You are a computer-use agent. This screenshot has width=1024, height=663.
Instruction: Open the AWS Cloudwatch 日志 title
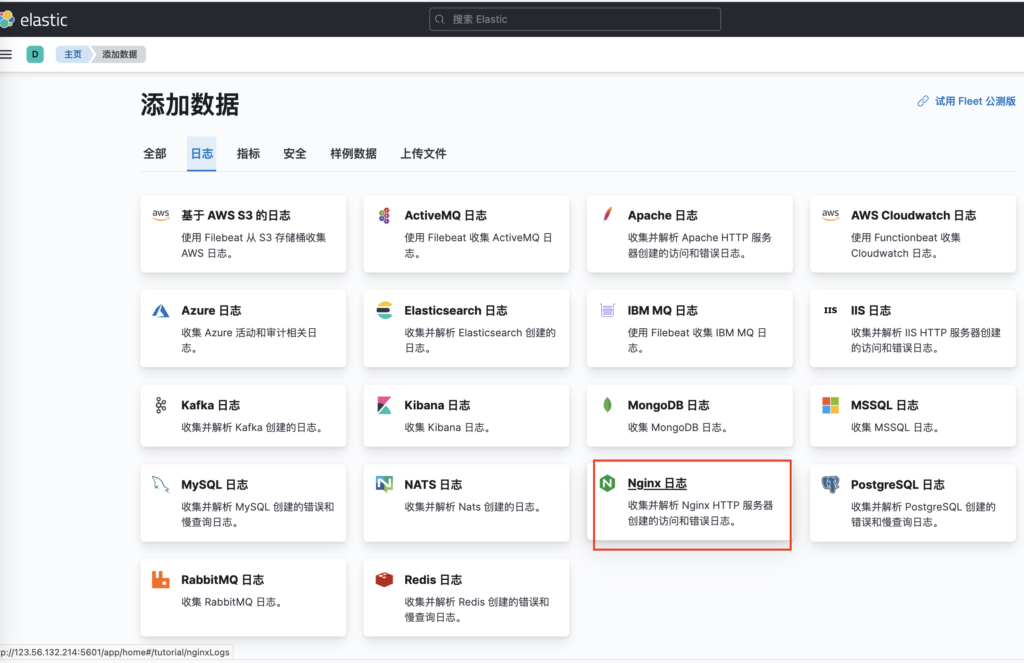click(913, 215)
